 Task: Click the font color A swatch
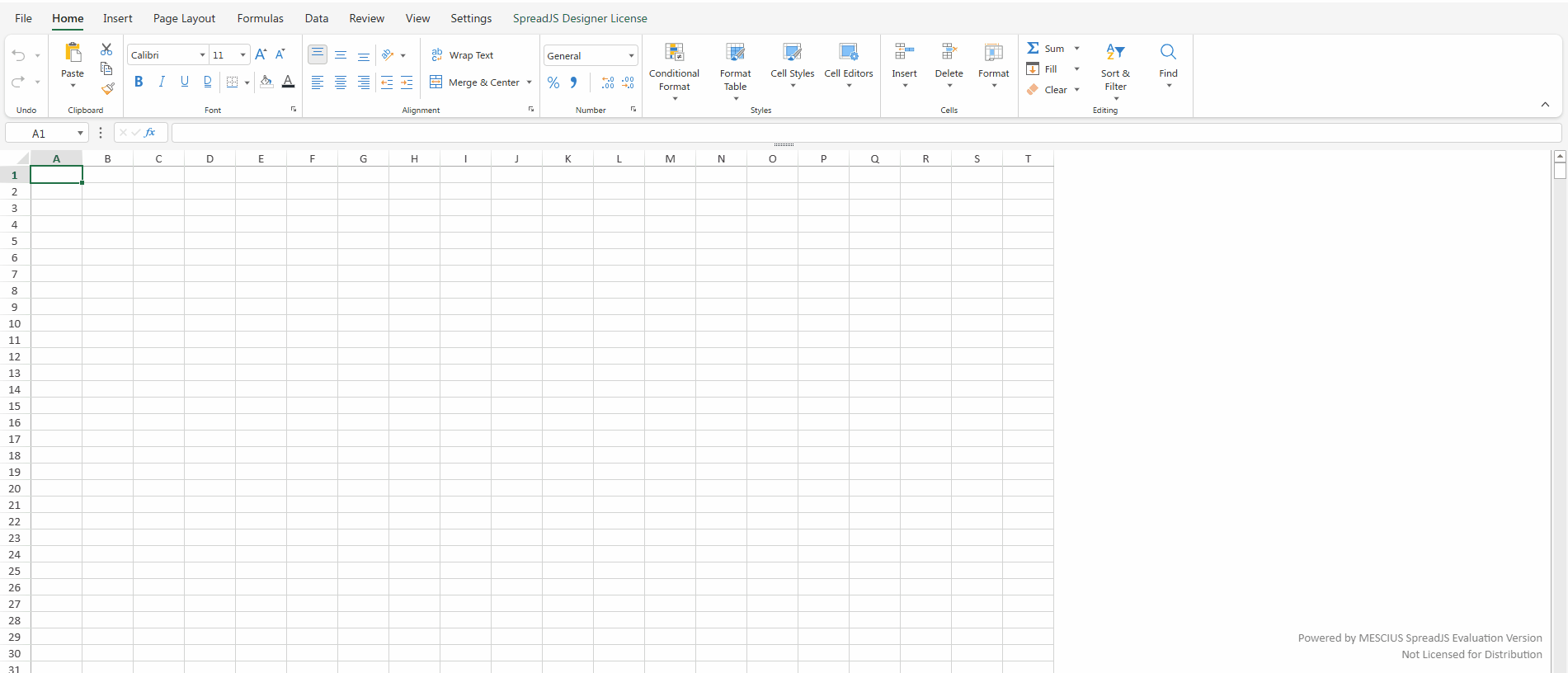pyautogui.click(x=288, y=82)
